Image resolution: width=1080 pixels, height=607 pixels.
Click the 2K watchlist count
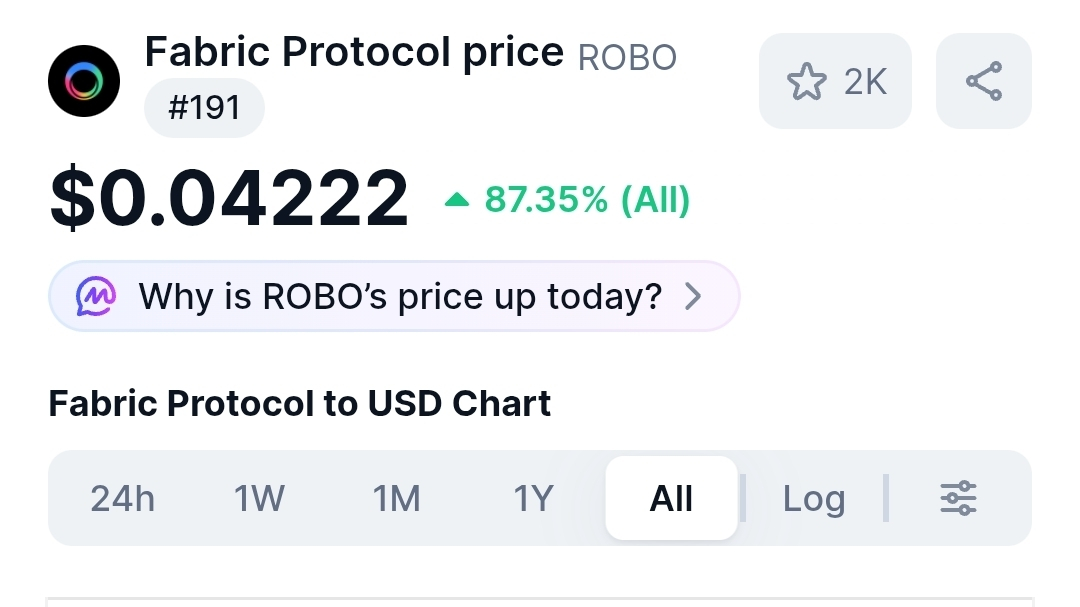[865, 82]
